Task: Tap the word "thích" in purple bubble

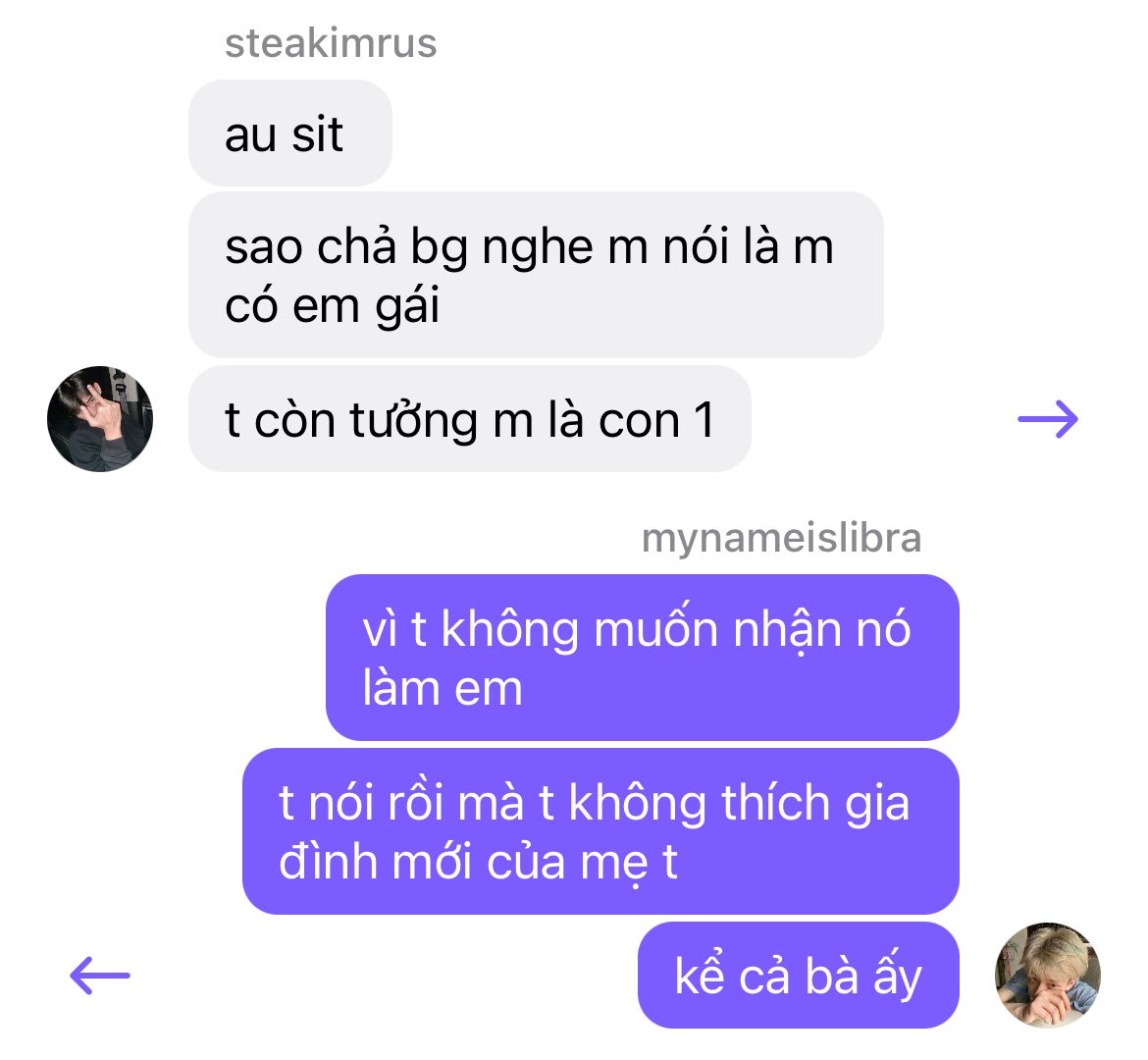Action: click(x=775, y=802)
